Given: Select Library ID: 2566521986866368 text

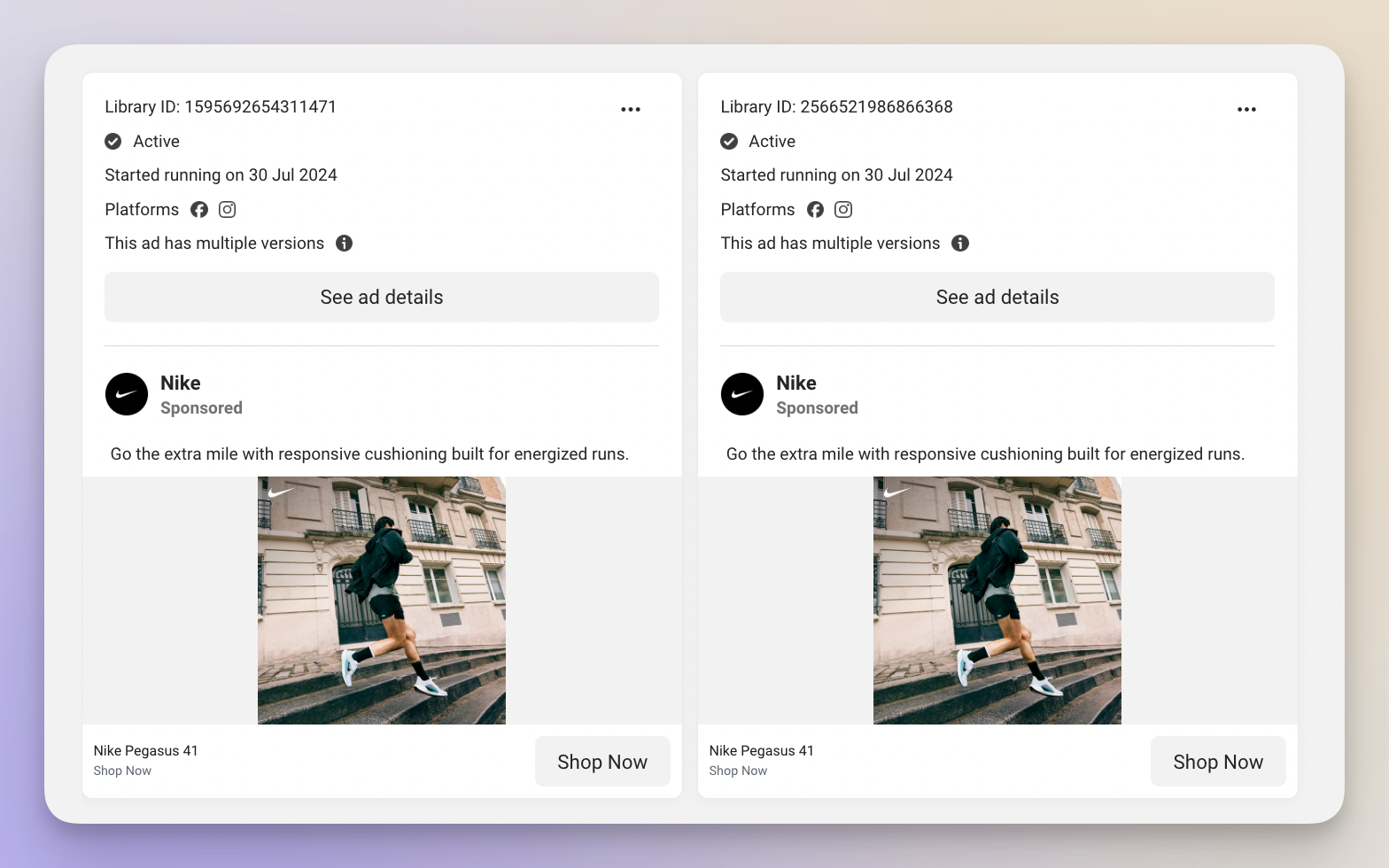Looking at the screenshot, I should (x=837, y=107).
